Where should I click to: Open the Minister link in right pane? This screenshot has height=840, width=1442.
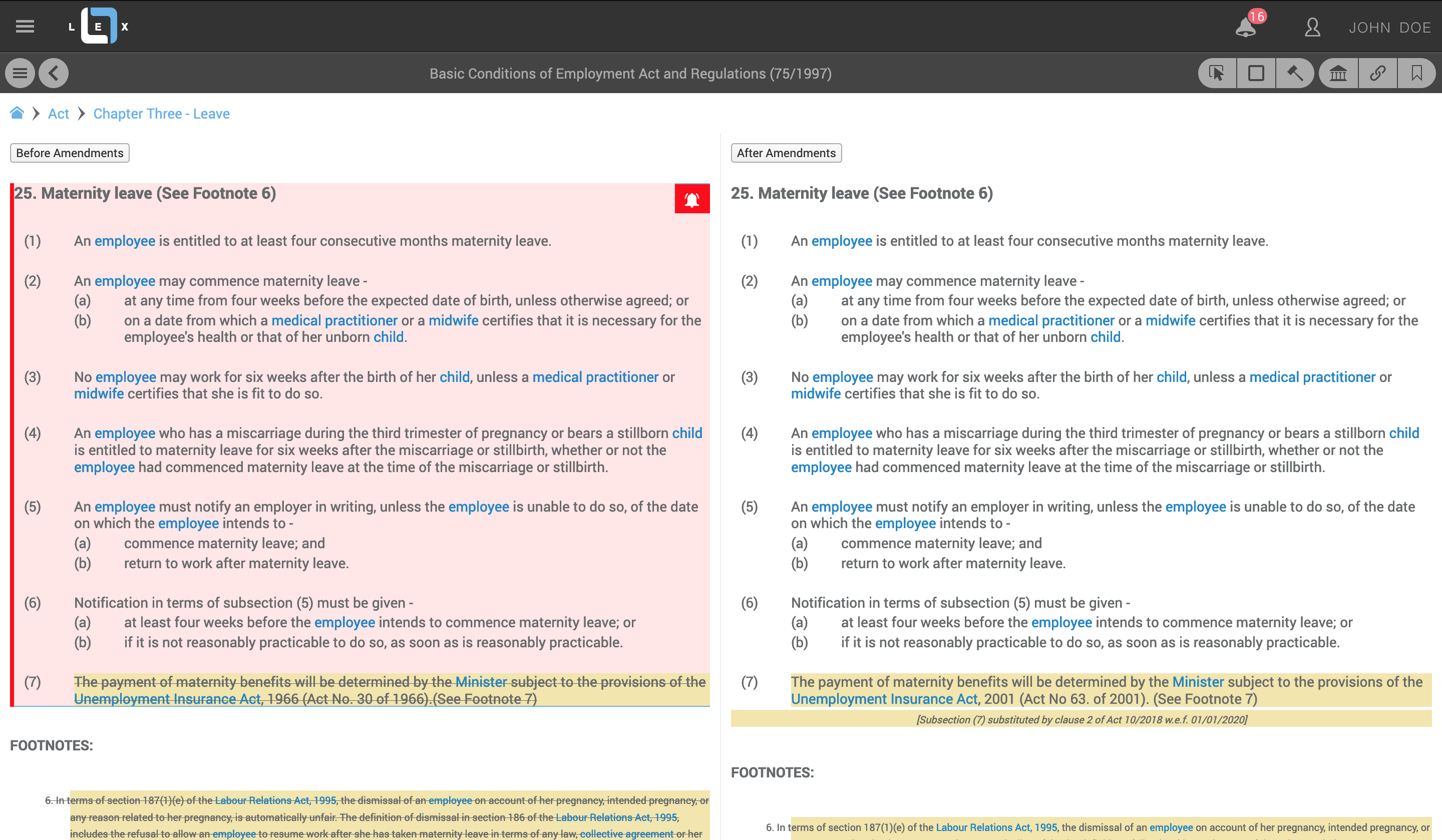click(x=1198, y=681)
